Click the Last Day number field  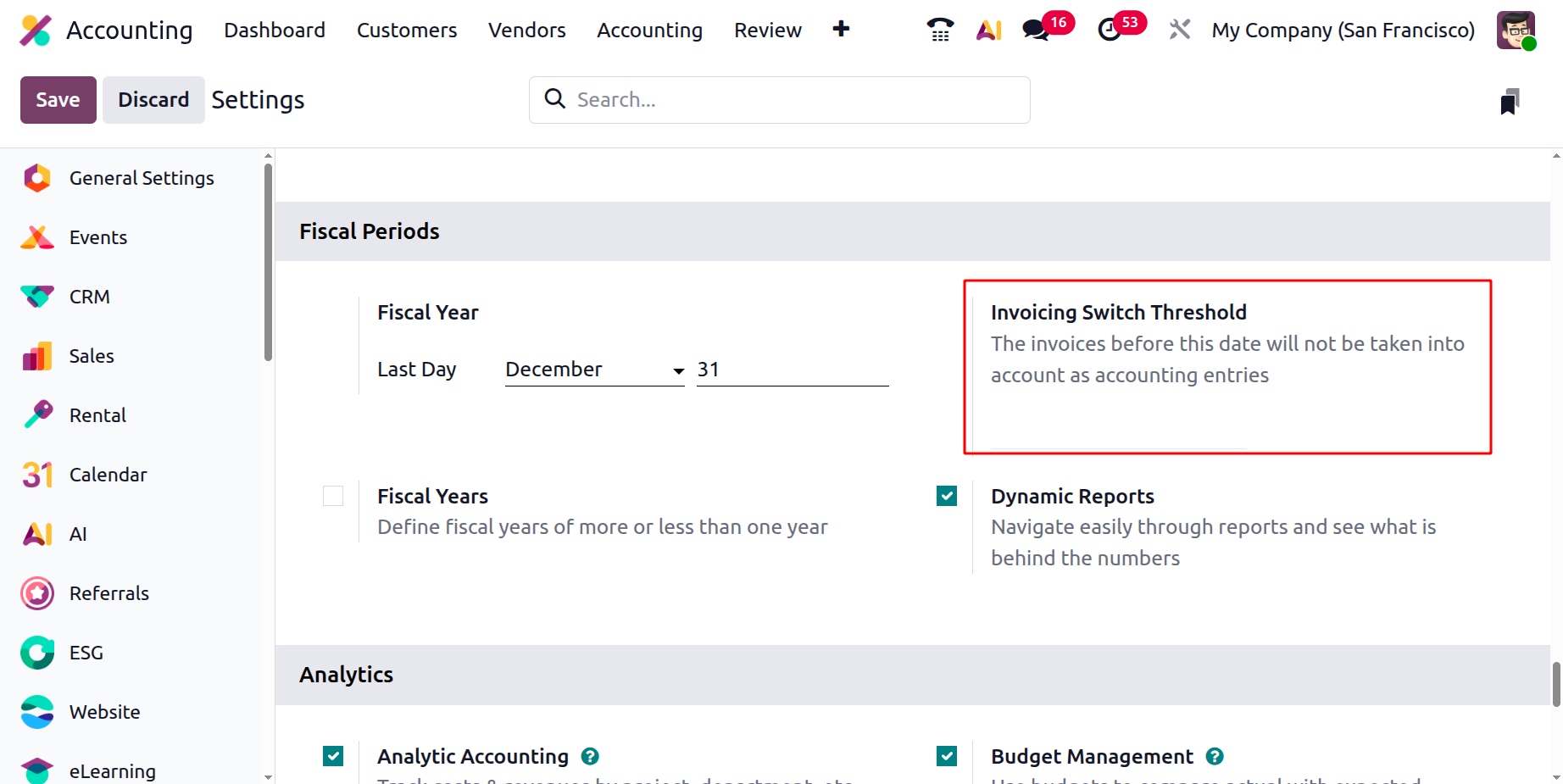pos(792,370)
